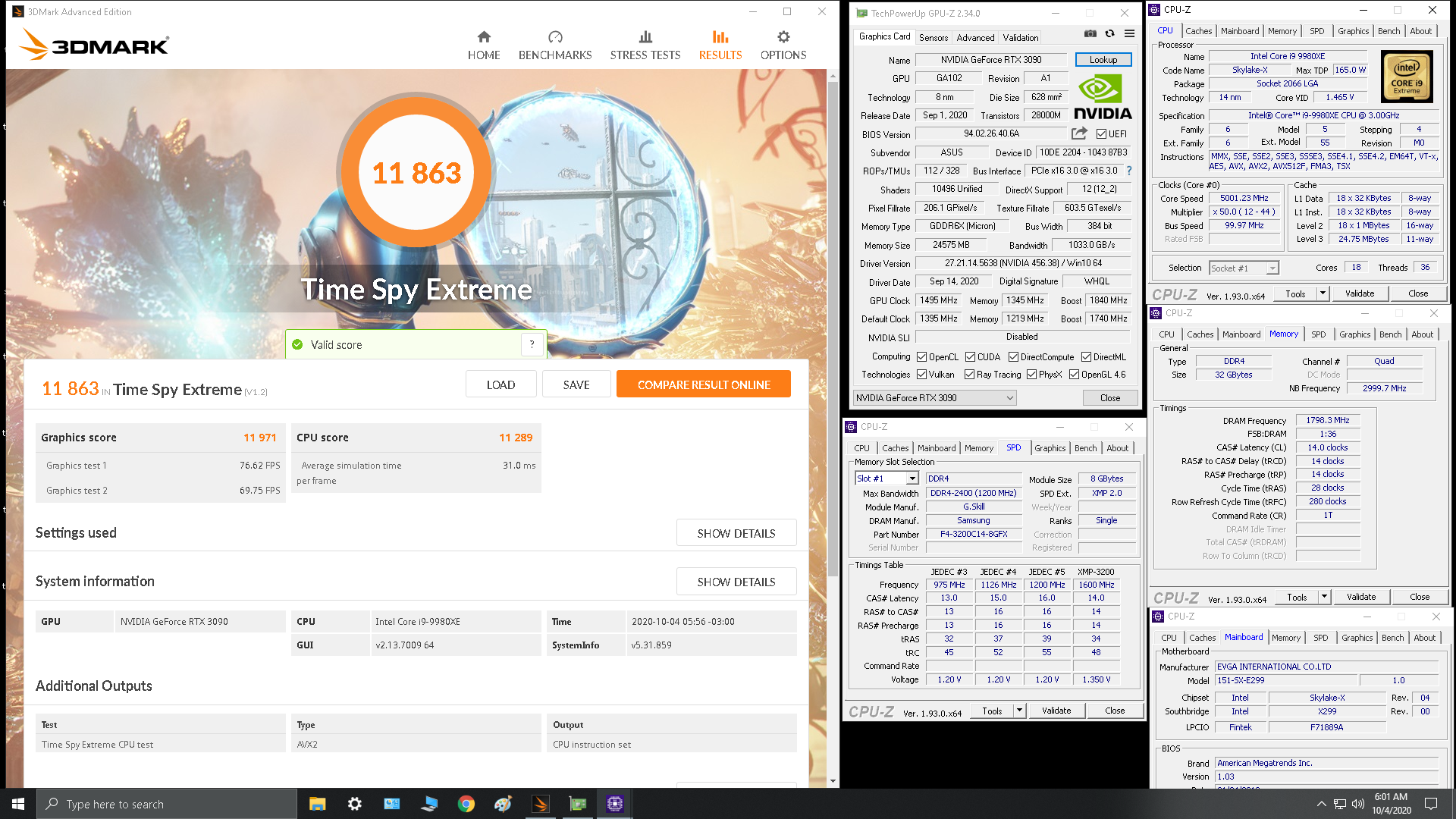Screen dimensions: 1456x819
Task: Toggle the OpenCL checkbox
Action: pyautogui.click(x=921, y=357)
